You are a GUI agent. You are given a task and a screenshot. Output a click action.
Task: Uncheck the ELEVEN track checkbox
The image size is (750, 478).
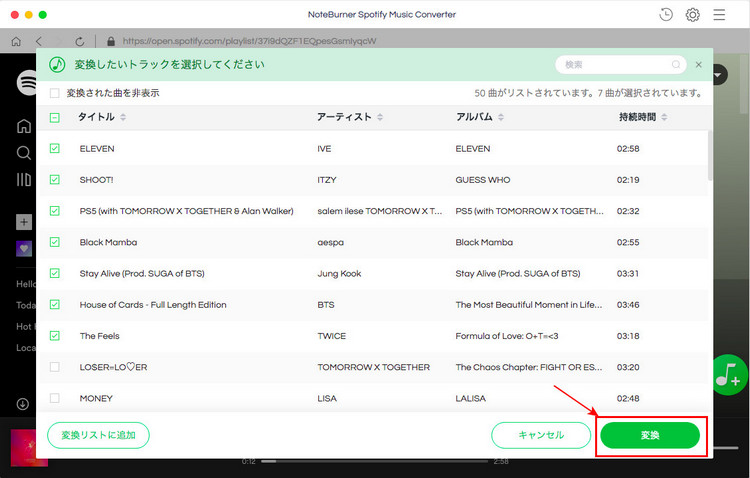pyautogui.click(x=55, y=148)
